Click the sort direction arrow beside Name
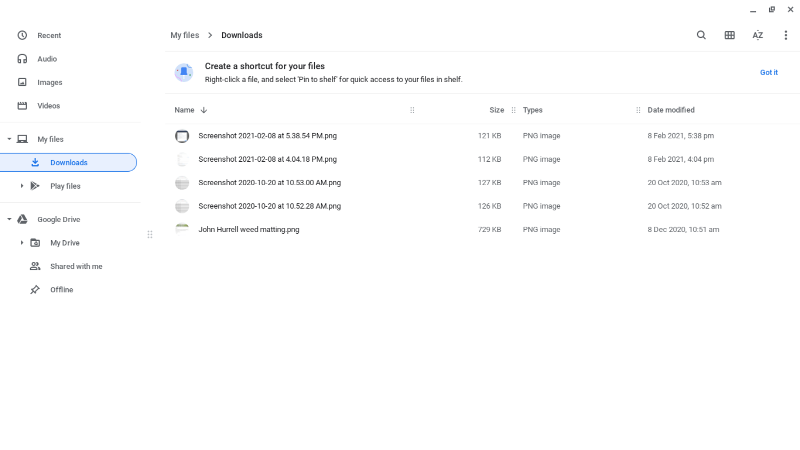The height and width of the screenshot is (450, 800). pyautogui.click(x=204, y=110)
